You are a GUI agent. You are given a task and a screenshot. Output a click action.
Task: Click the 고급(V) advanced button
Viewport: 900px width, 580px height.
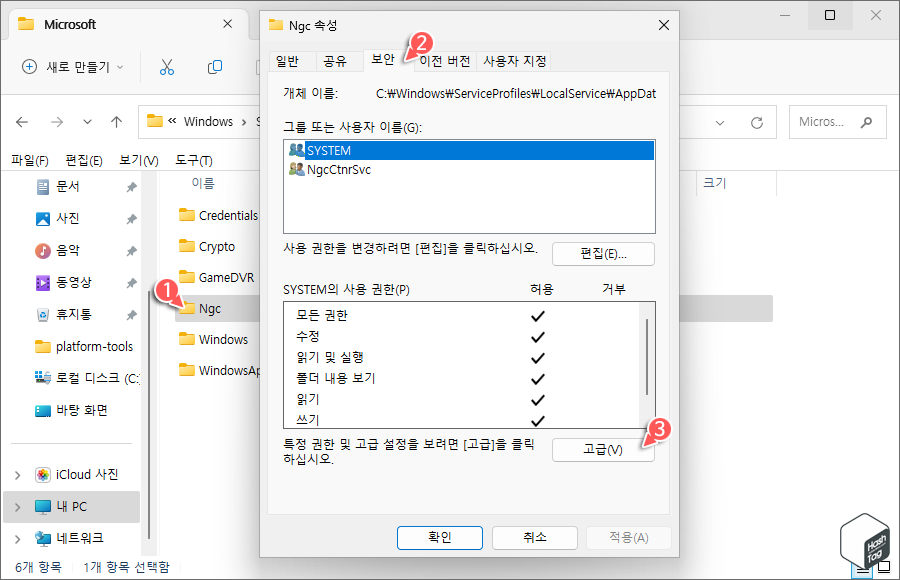pyautogui.click(x=603, y=450)
